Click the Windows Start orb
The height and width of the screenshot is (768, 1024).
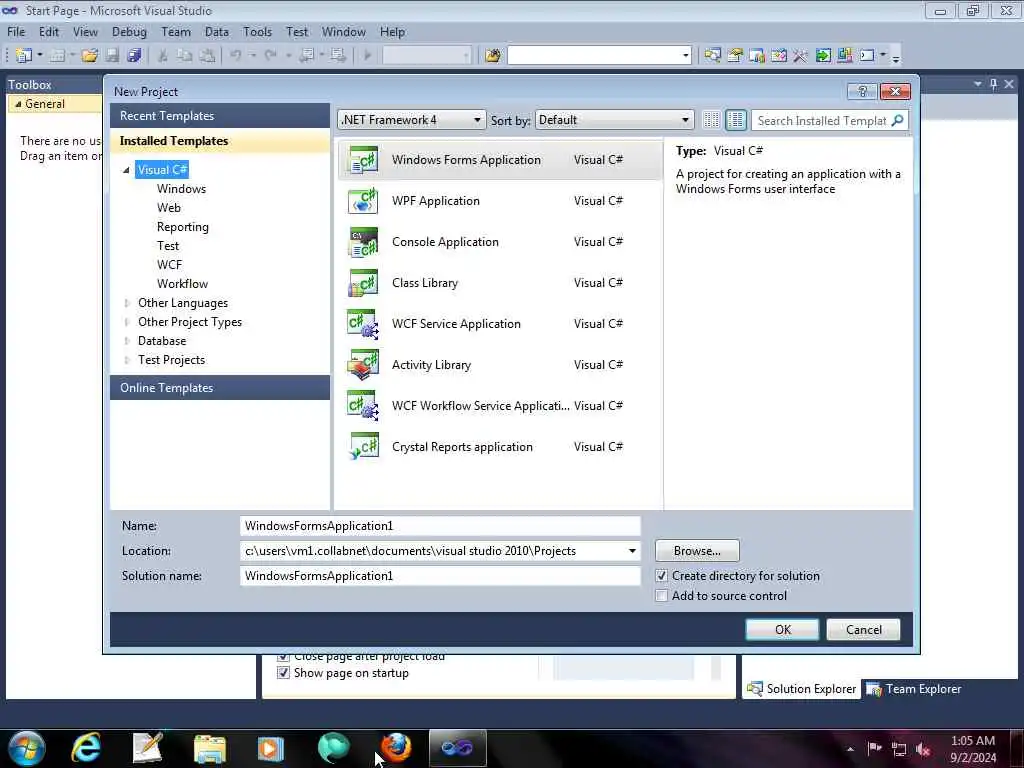tap(27, 748)
